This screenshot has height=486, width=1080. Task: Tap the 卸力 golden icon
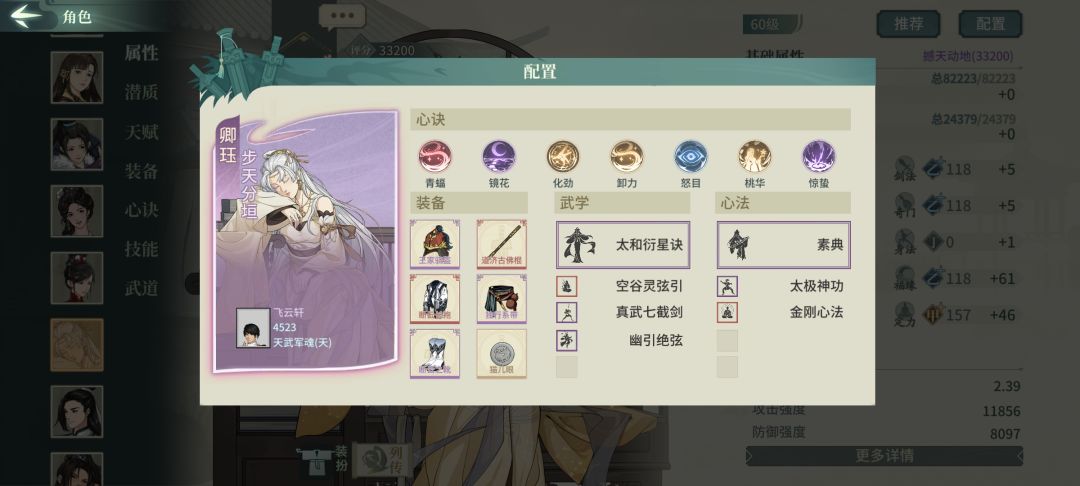pos(627,157)
